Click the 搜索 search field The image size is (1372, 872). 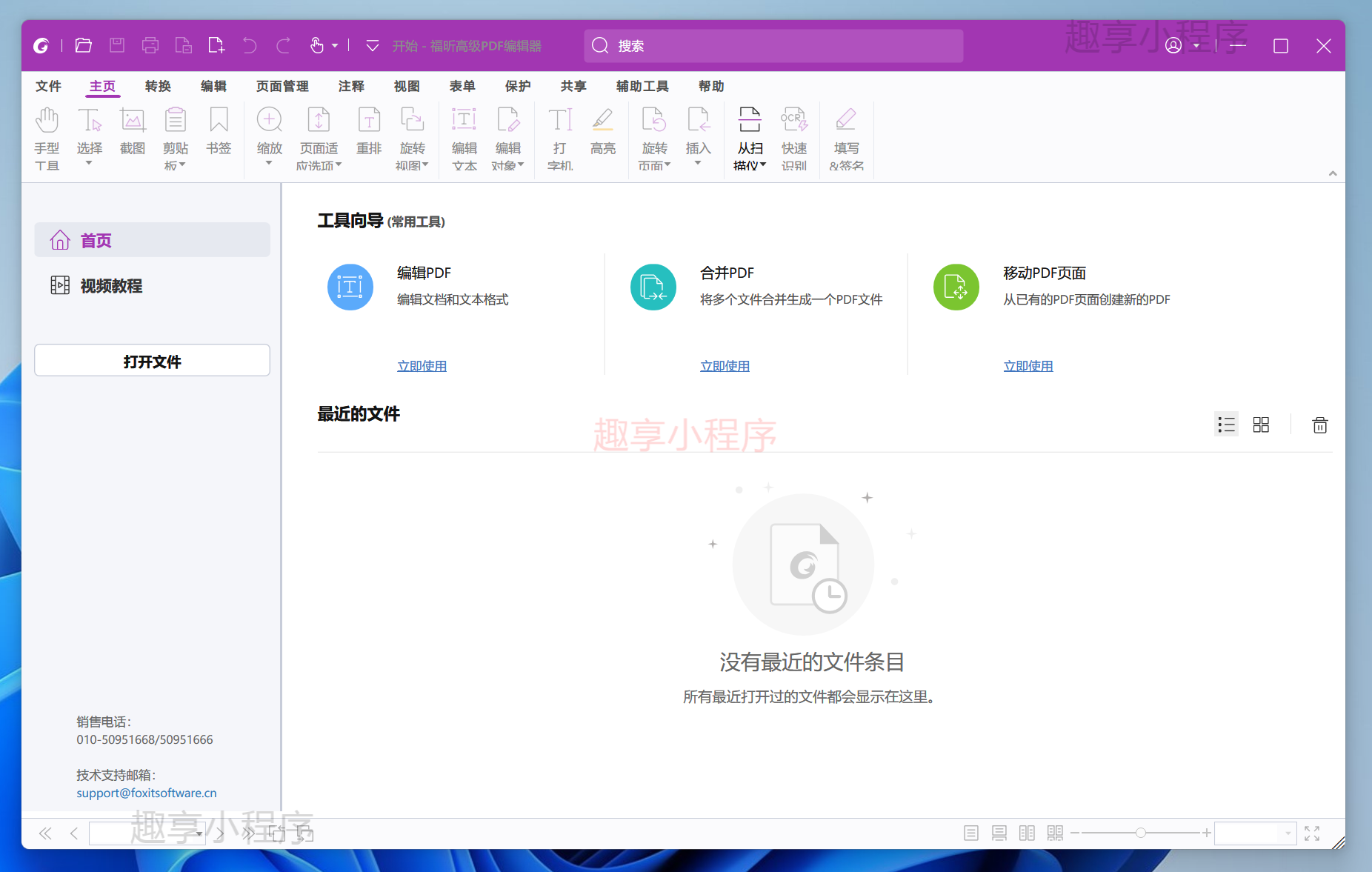773,46
